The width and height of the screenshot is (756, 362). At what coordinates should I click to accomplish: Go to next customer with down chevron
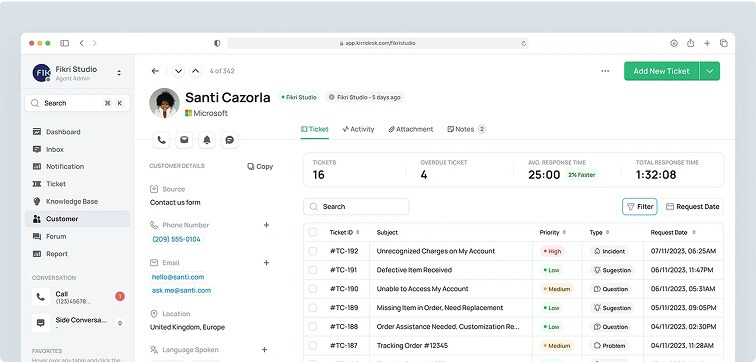pos(178,71)
